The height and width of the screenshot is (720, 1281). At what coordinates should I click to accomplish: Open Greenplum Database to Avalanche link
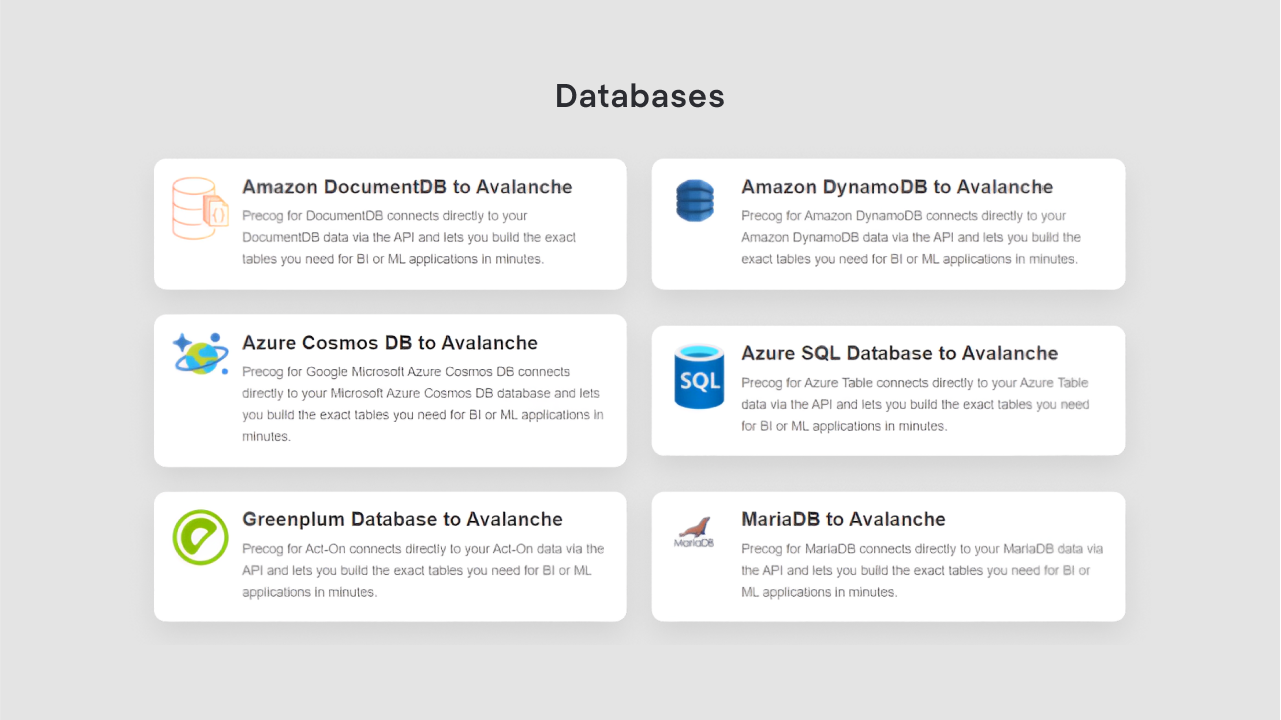(402, 519)
